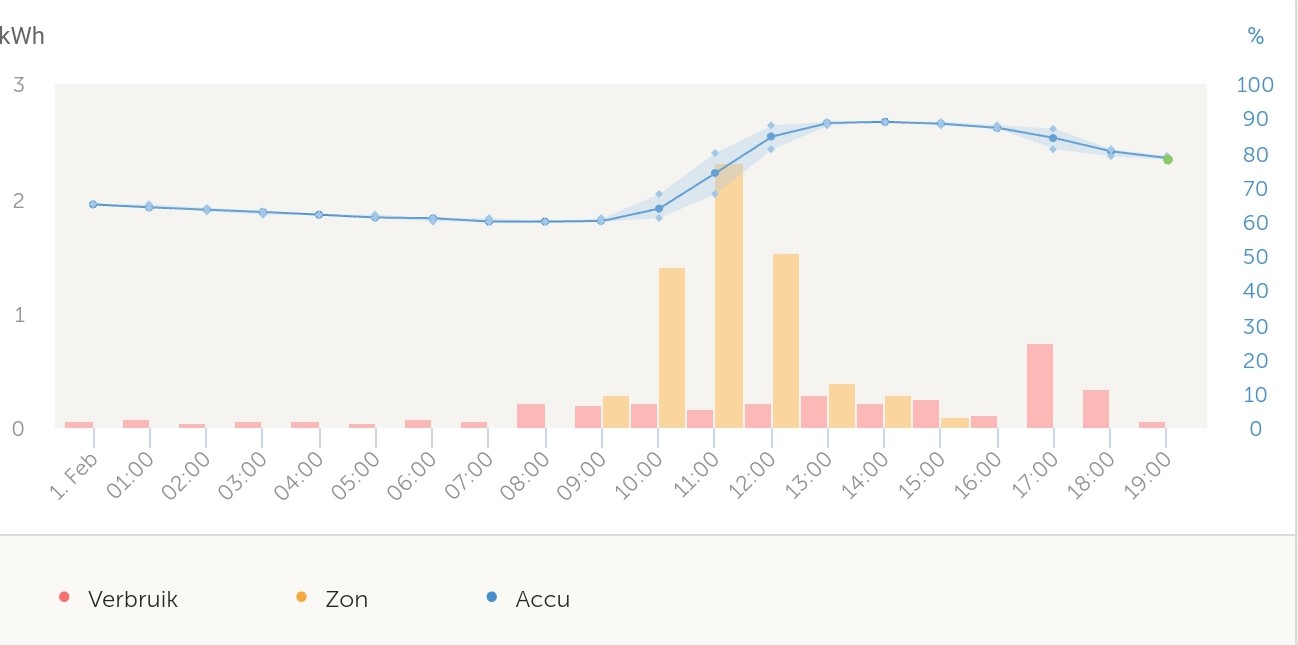
Task: Click the red Verbruik legend dot
Action: click(65, 598)
